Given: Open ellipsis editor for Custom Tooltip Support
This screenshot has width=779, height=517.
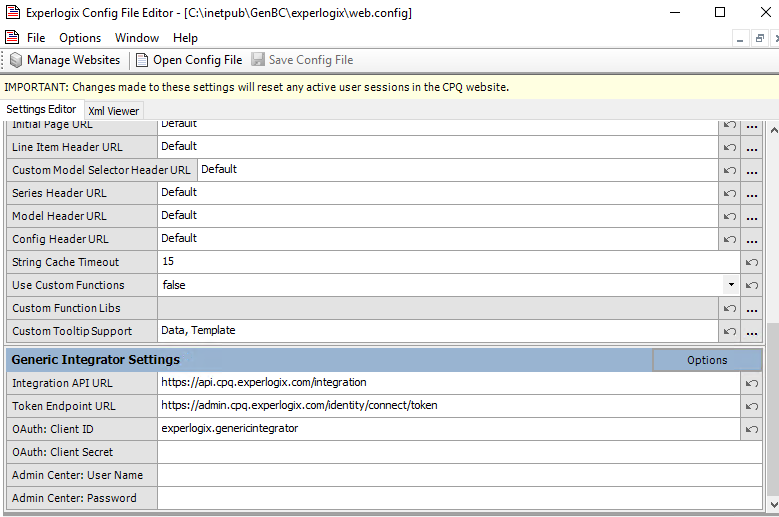Looking at the screenshot, I should pos(752,331).
